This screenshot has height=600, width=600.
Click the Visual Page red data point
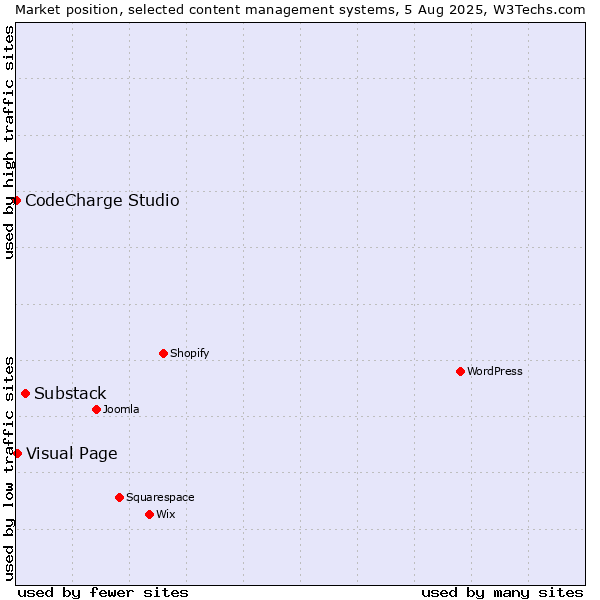(17, 453)
